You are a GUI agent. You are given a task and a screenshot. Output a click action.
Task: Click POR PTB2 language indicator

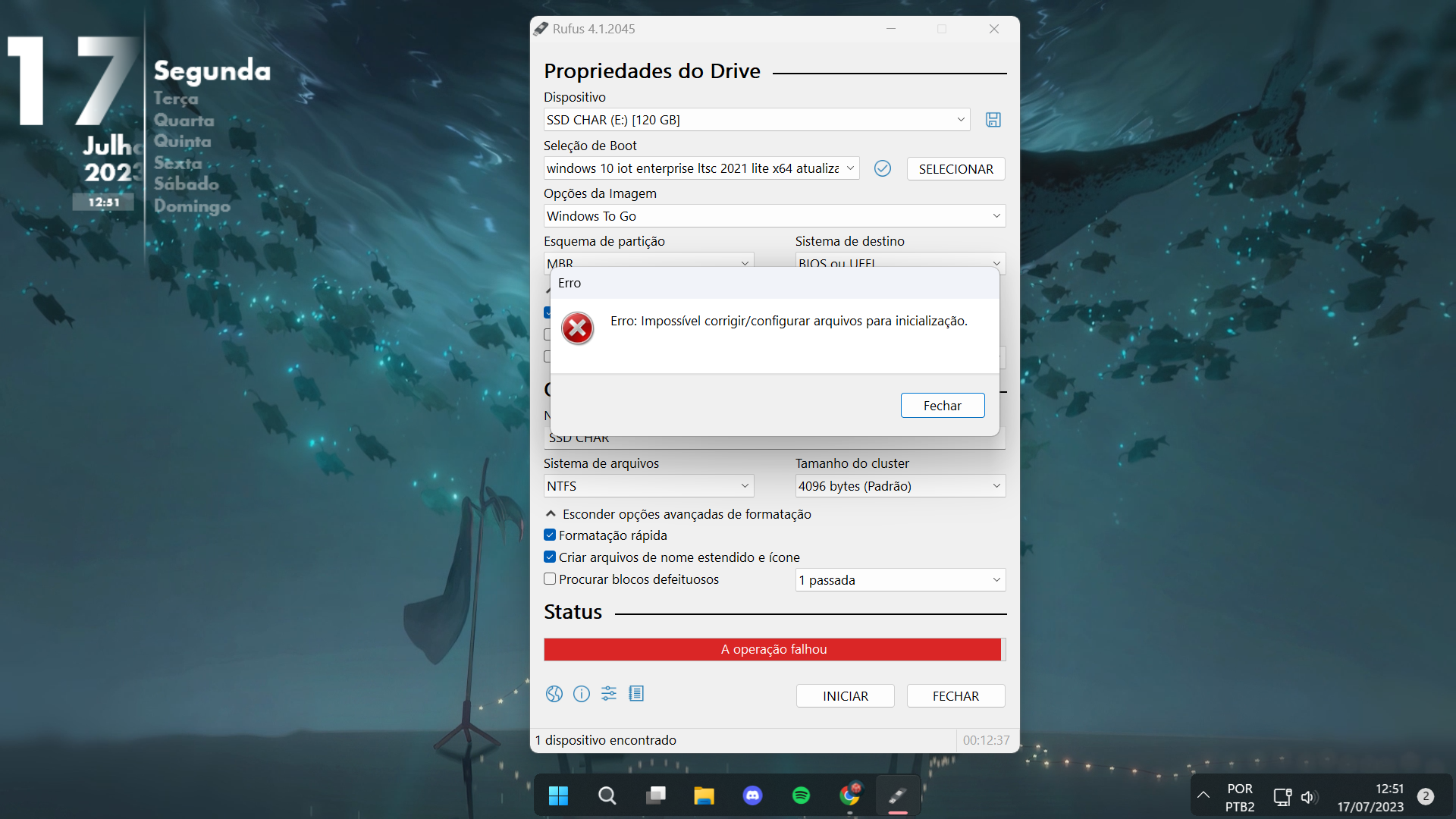click(1240, 798)
